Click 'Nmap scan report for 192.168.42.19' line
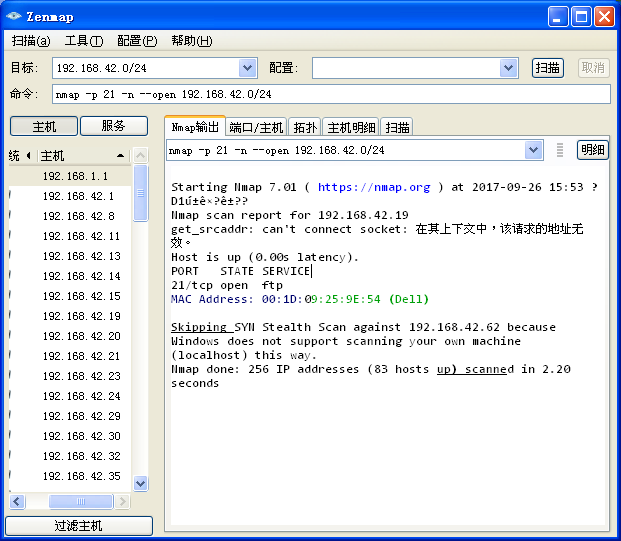The image size is (621, 541). pos(290,215)
